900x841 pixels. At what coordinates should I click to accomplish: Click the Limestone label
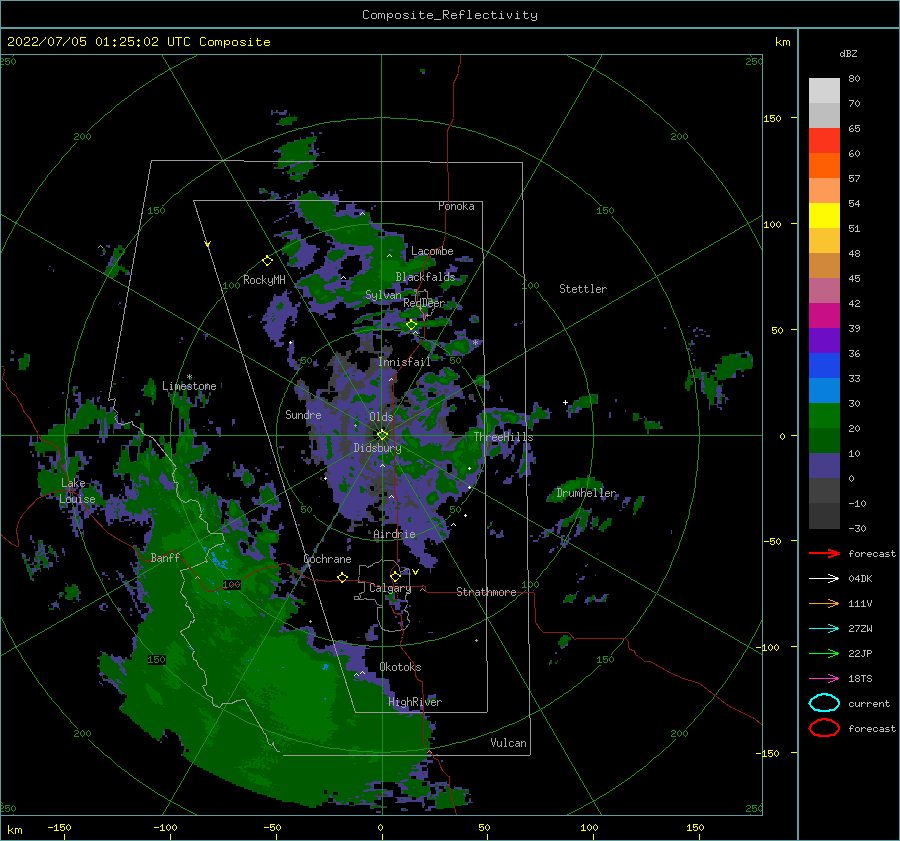(x=189, y=386)
